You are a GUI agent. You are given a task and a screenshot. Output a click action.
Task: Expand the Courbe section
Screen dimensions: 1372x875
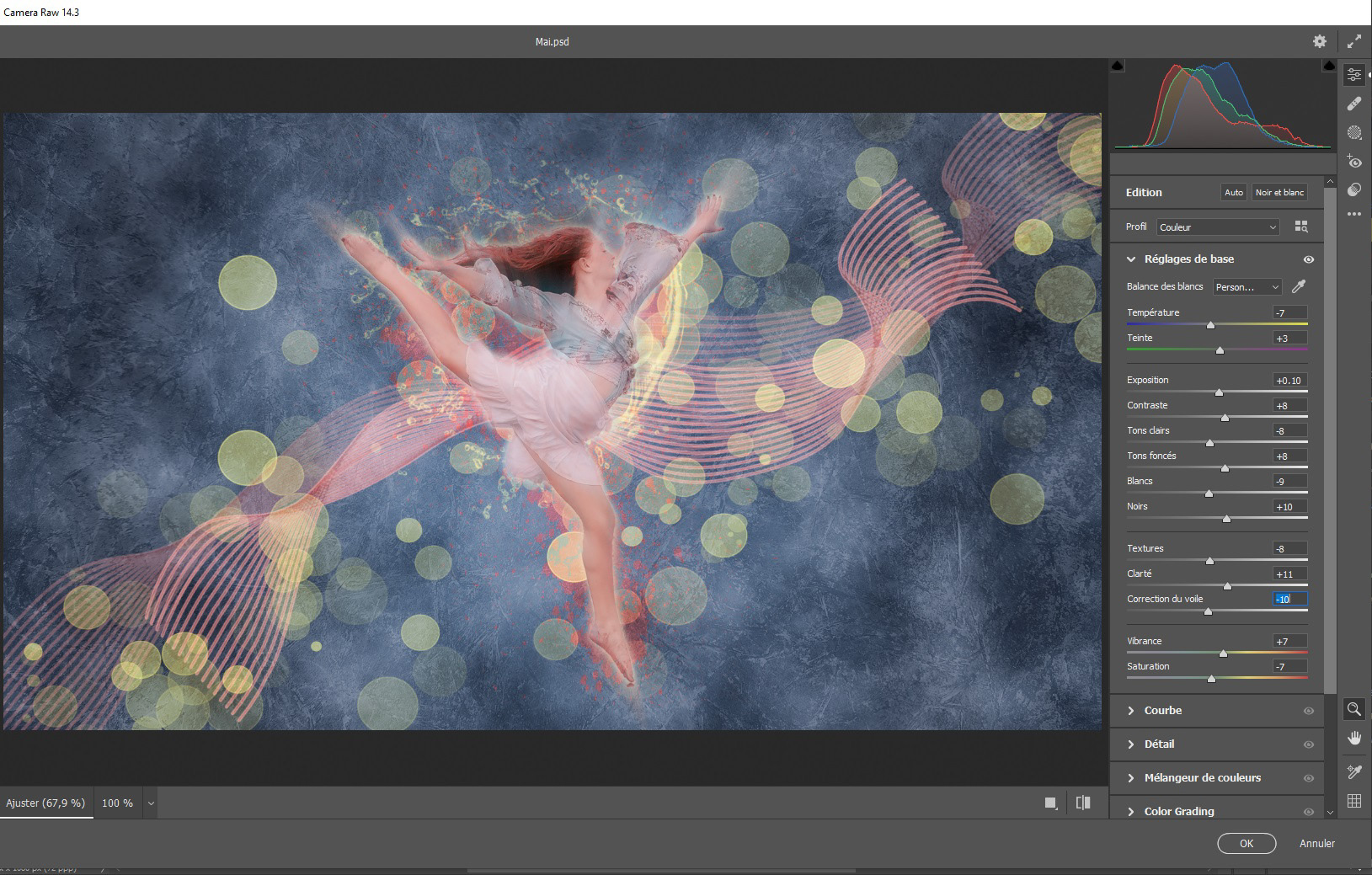pos(1131,711)
